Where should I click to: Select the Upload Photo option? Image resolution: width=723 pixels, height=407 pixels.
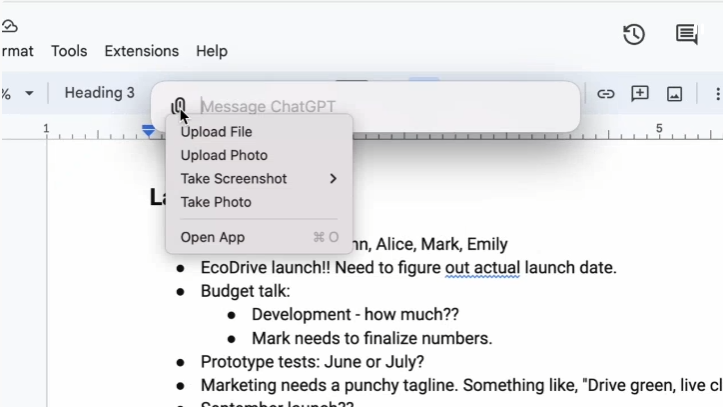pos(224,156)
